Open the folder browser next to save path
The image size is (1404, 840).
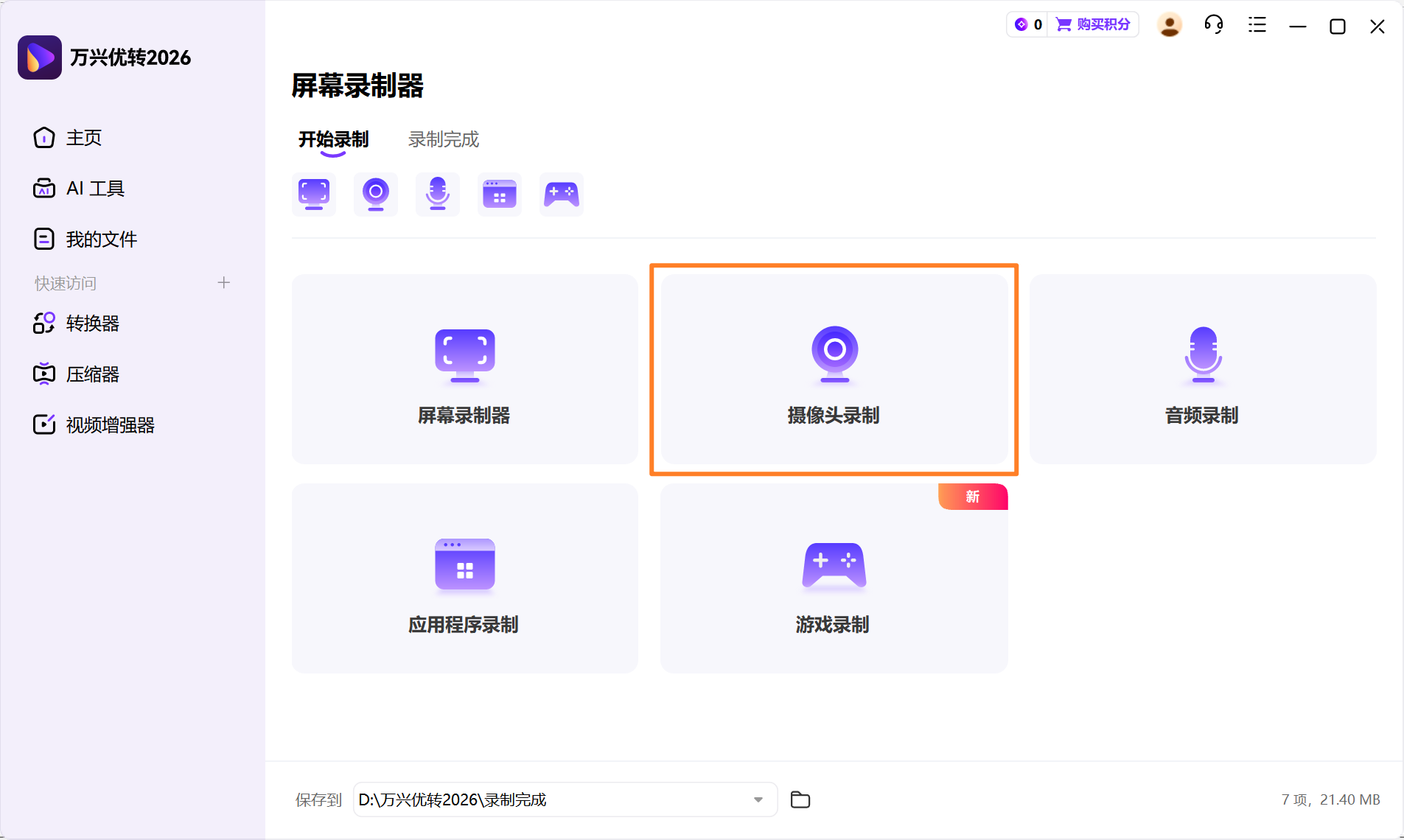coord(800,799)
